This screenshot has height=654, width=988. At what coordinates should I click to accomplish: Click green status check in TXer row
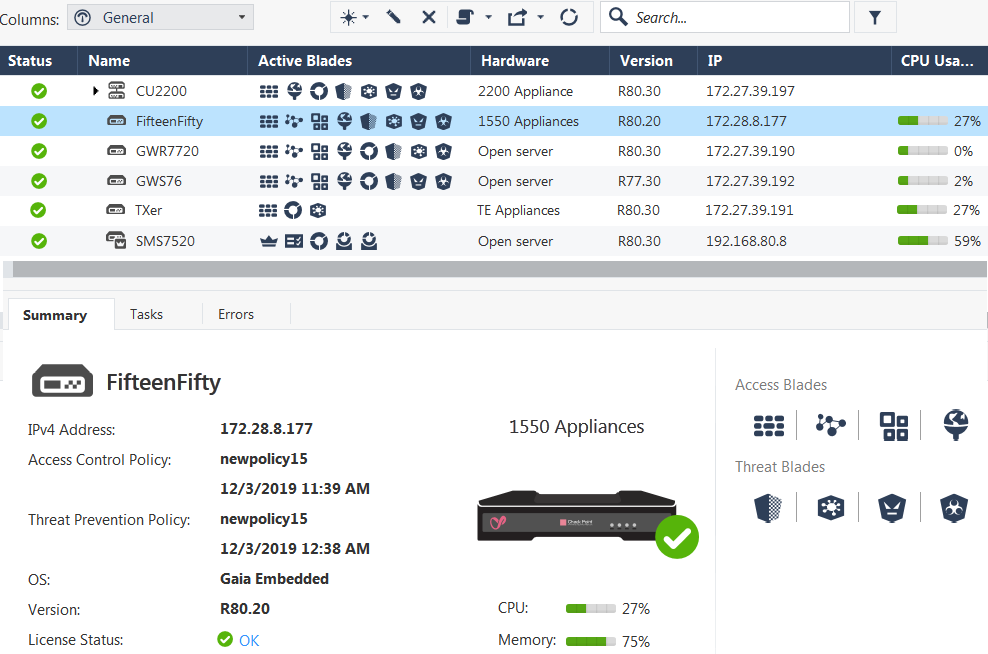point(38,210)
